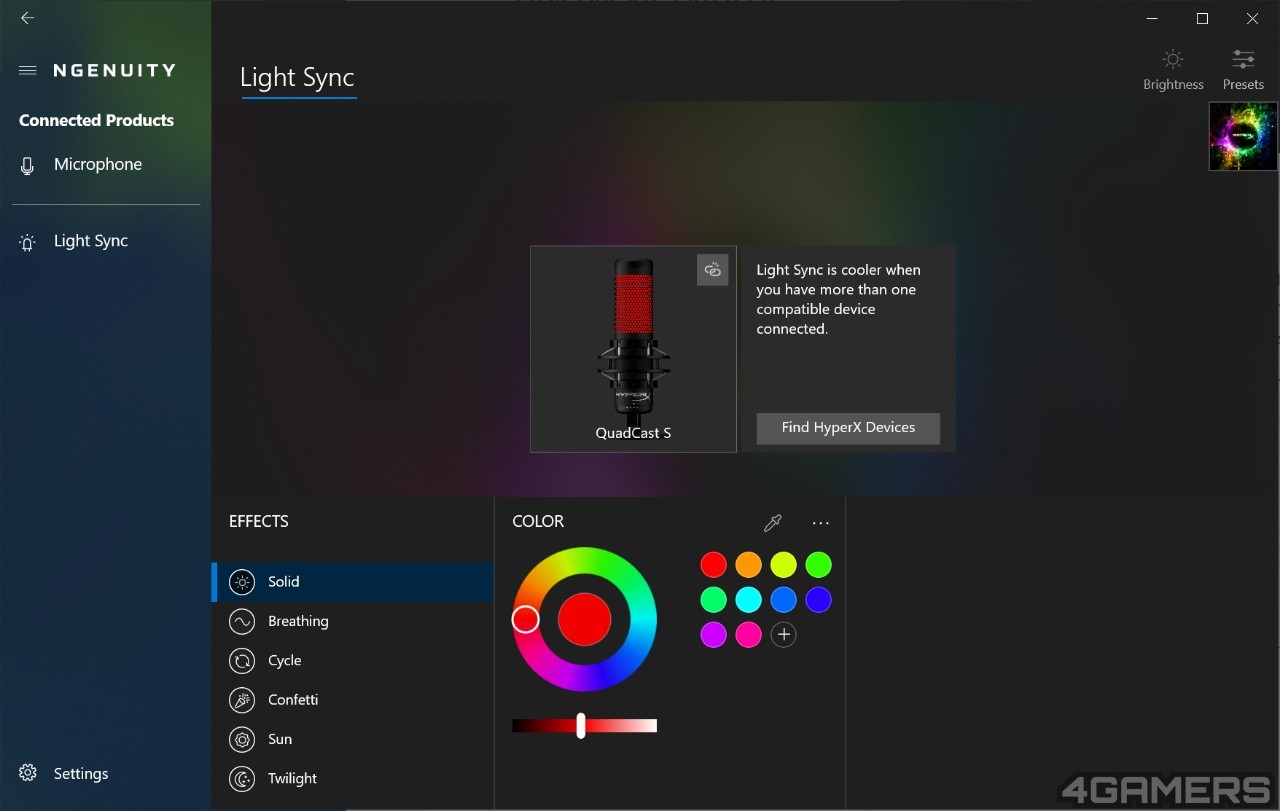Click the Connected Products heading

click(x=96, y=120)
